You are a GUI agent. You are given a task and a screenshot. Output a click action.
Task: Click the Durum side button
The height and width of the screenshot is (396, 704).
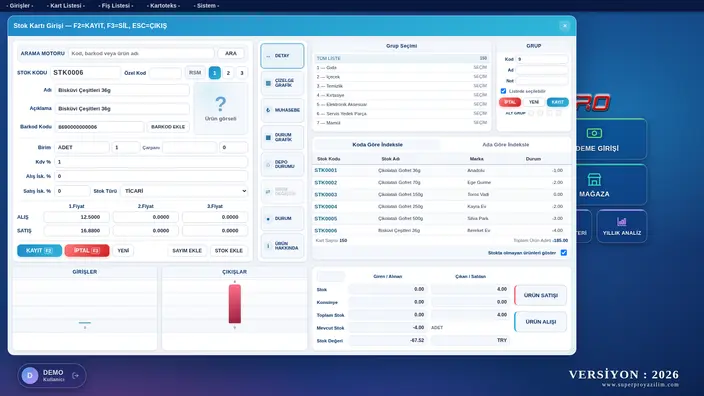click(x=282, y=219)
